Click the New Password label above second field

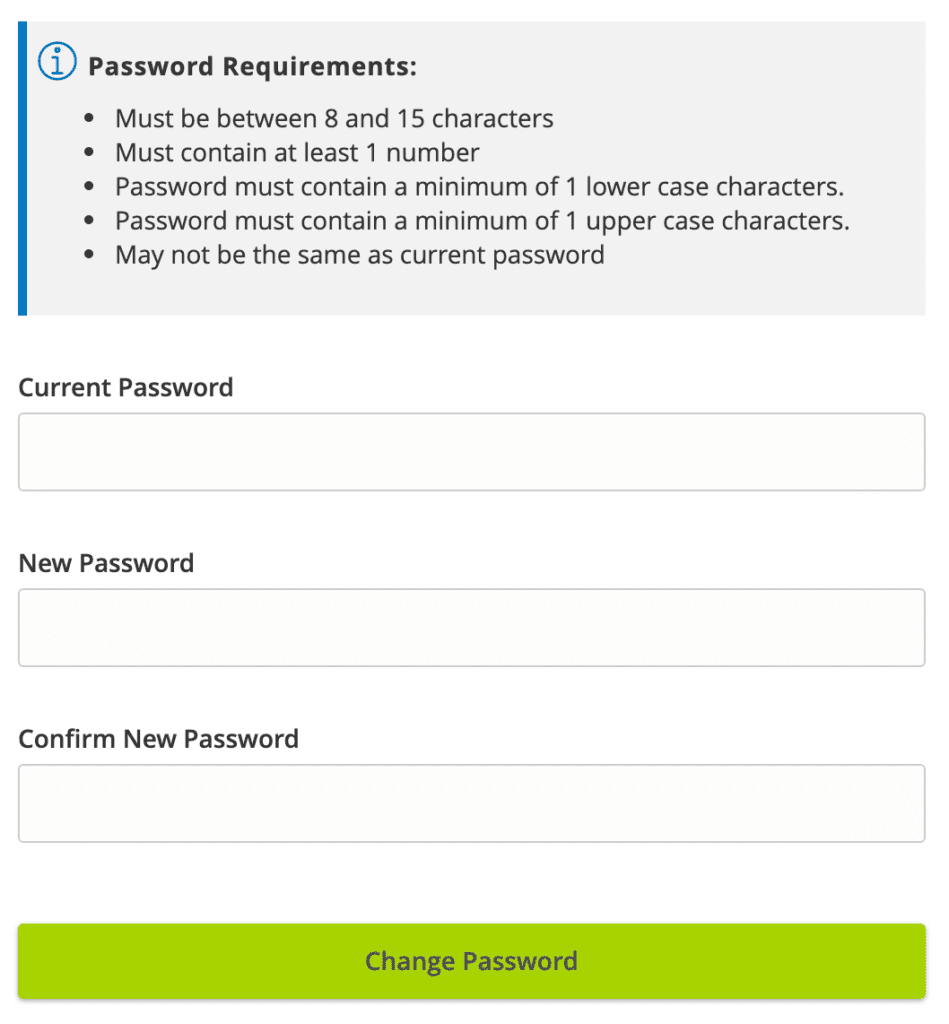[x=106, y=564]
